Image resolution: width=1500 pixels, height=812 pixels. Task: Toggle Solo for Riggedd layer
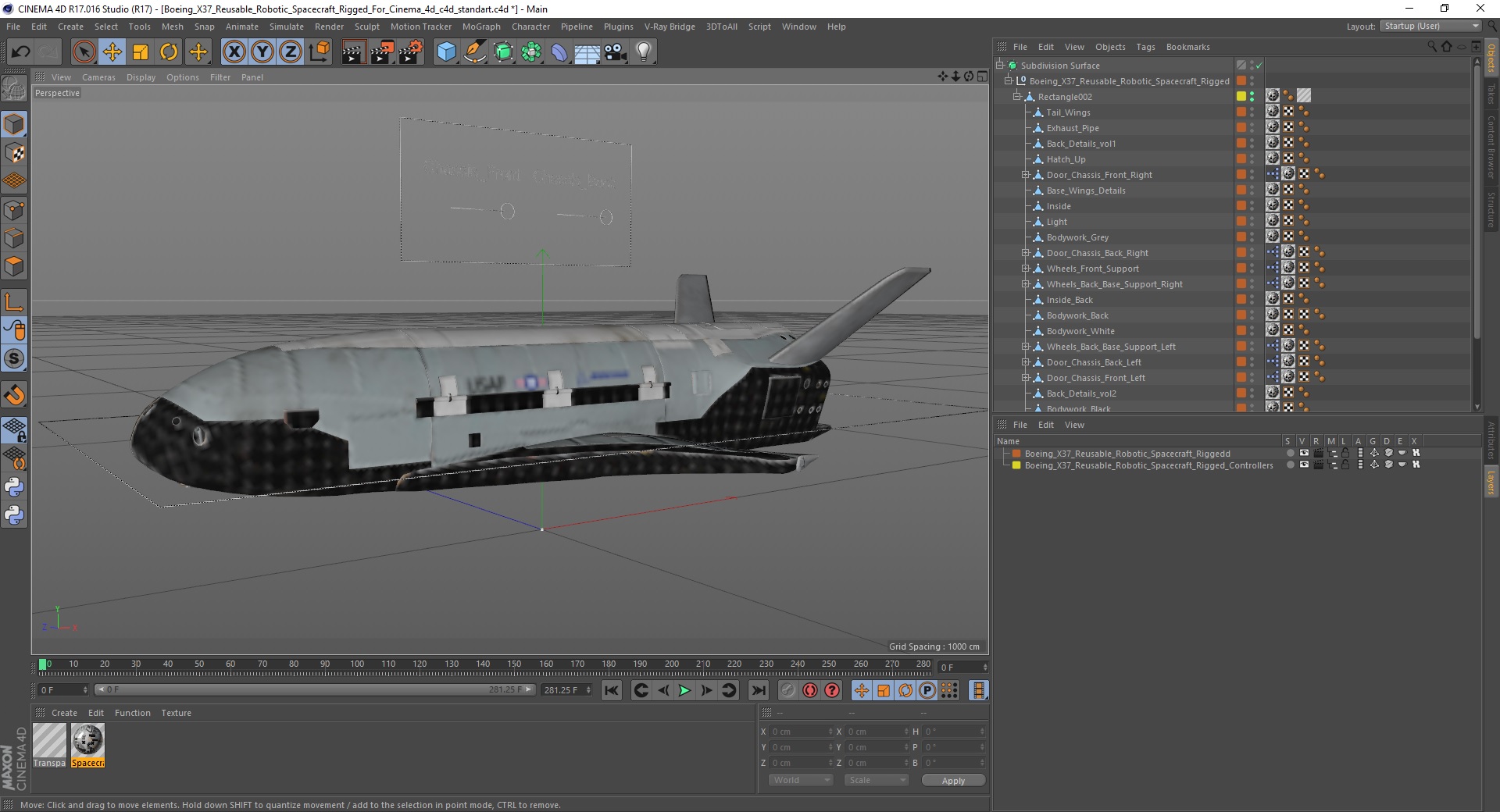(x=1290, y=453)
